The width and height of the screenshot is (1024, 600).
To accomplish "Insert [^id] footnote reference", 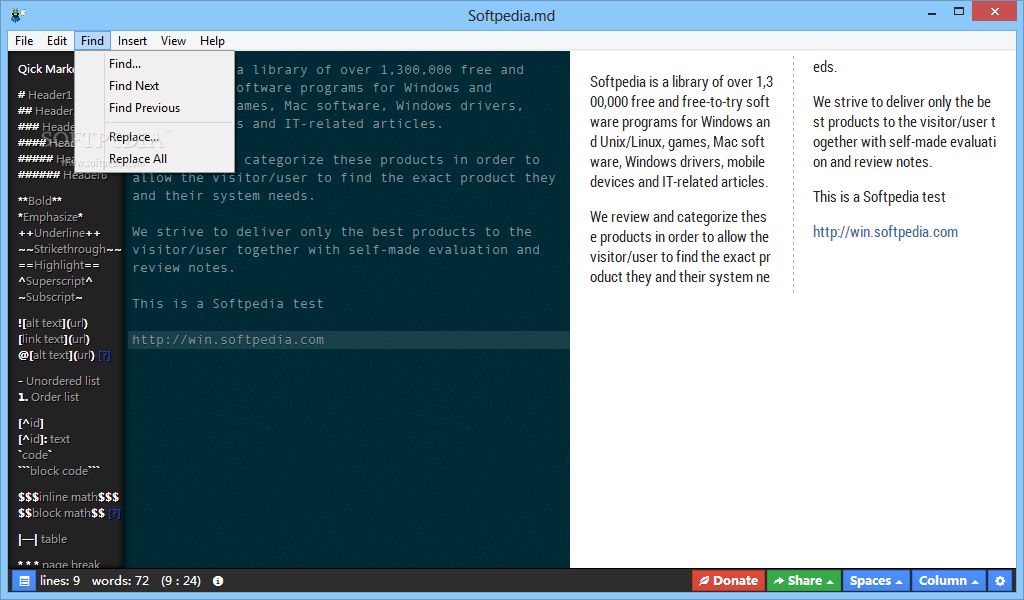I will [31, 423].
